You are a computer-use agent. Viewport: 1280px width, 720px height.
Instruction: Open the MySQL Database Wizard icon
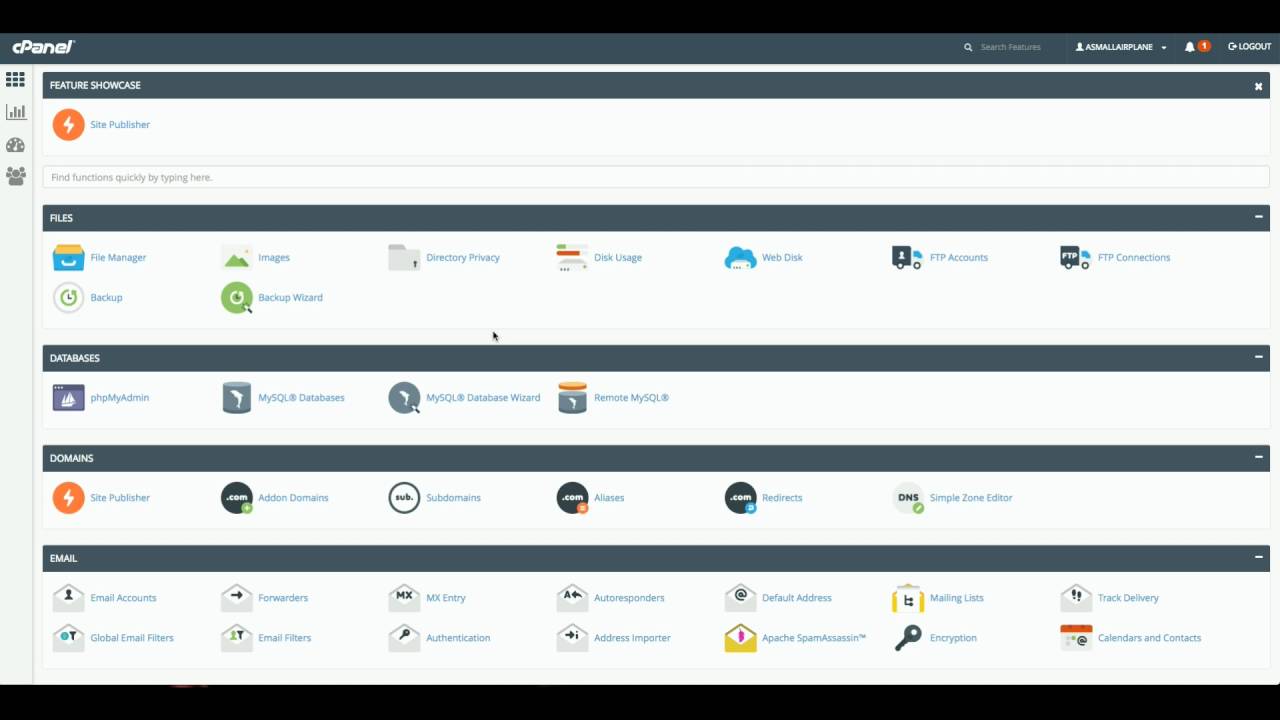pyautogui.click(x=404, y=397)
